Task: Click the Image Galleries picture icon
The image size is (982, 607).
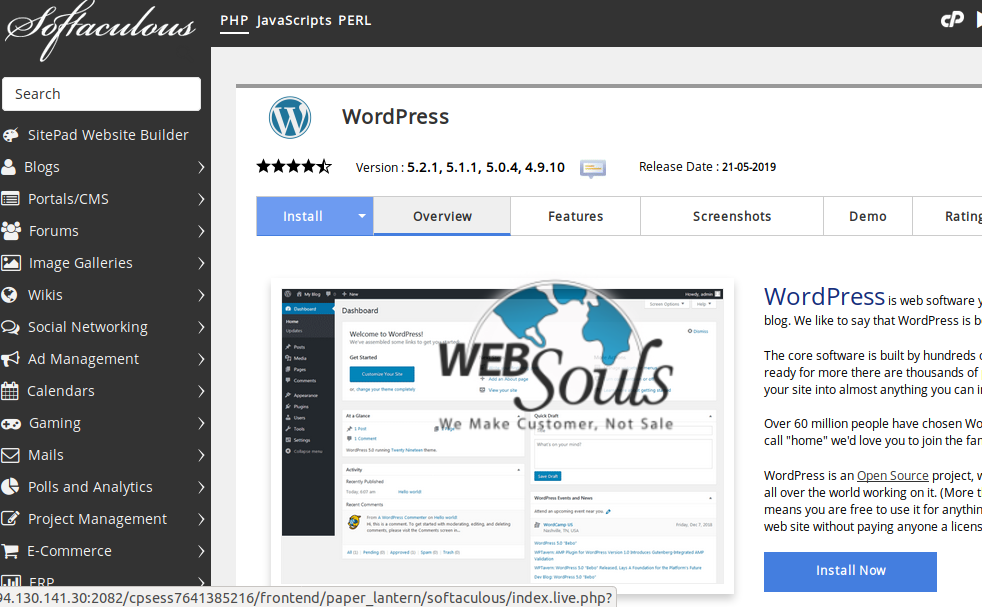Action: [x=11, y=262]
